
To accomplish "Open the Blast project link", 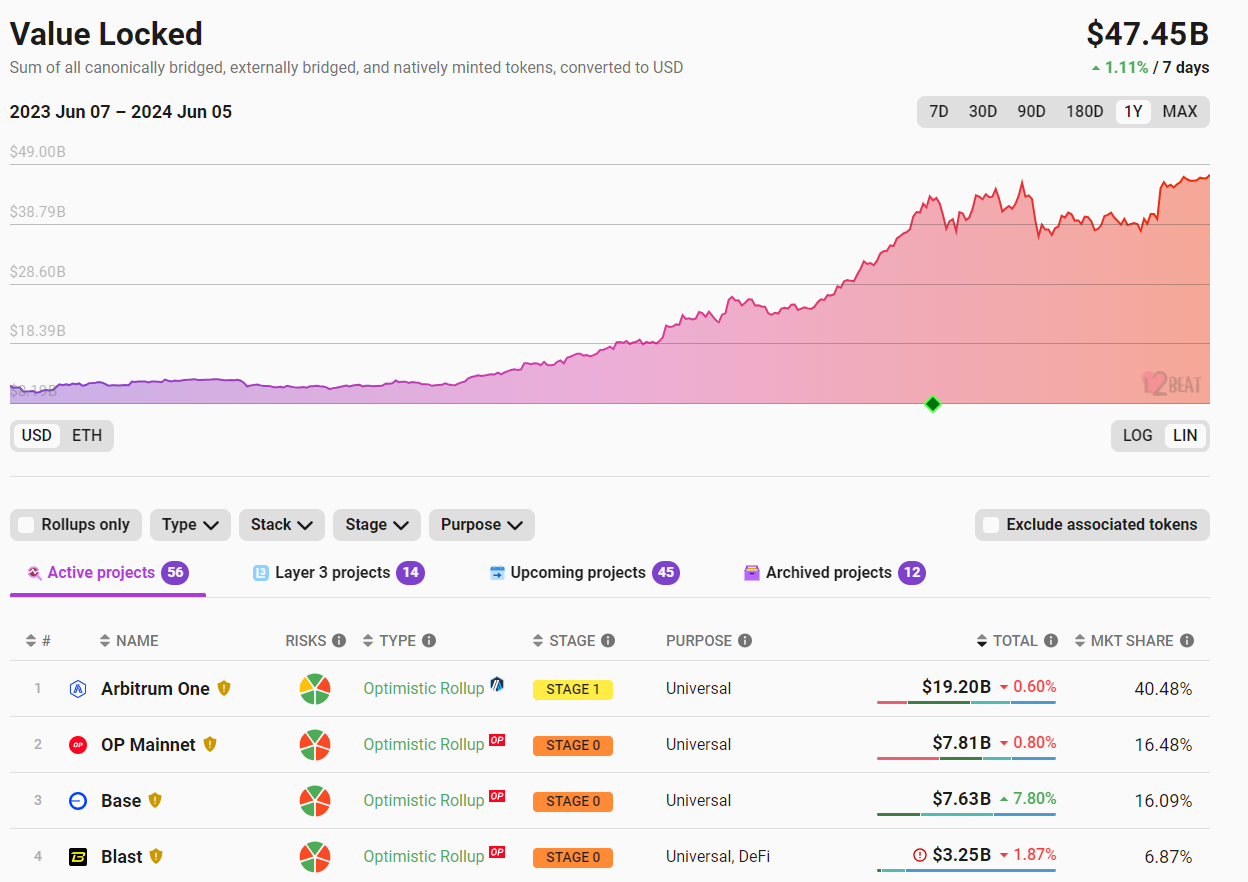I will pyautogui.click(x=121, y=857).
